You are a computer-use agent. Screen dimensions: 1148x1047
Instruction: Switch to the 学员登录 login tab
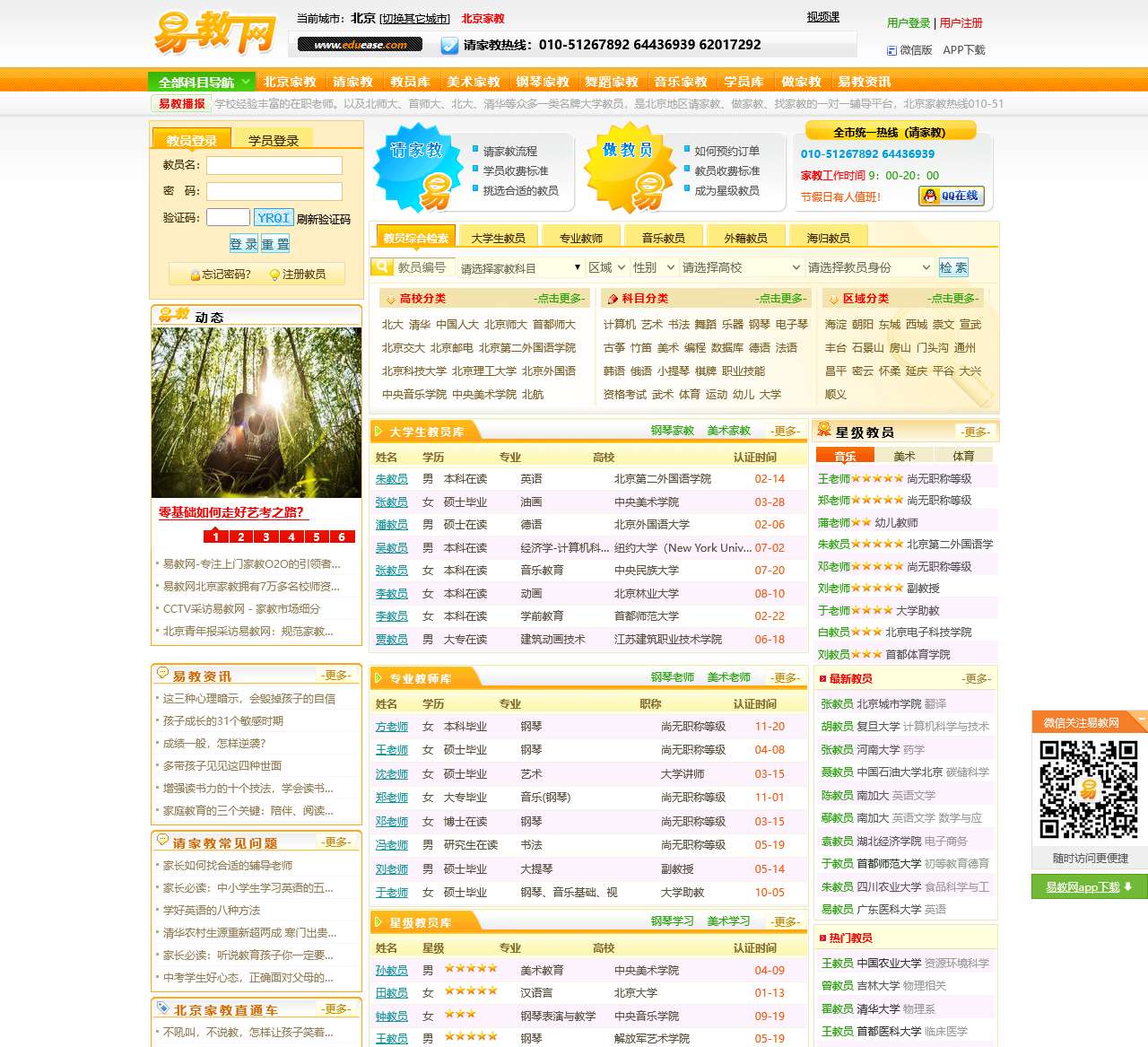(x=274, y=138)
